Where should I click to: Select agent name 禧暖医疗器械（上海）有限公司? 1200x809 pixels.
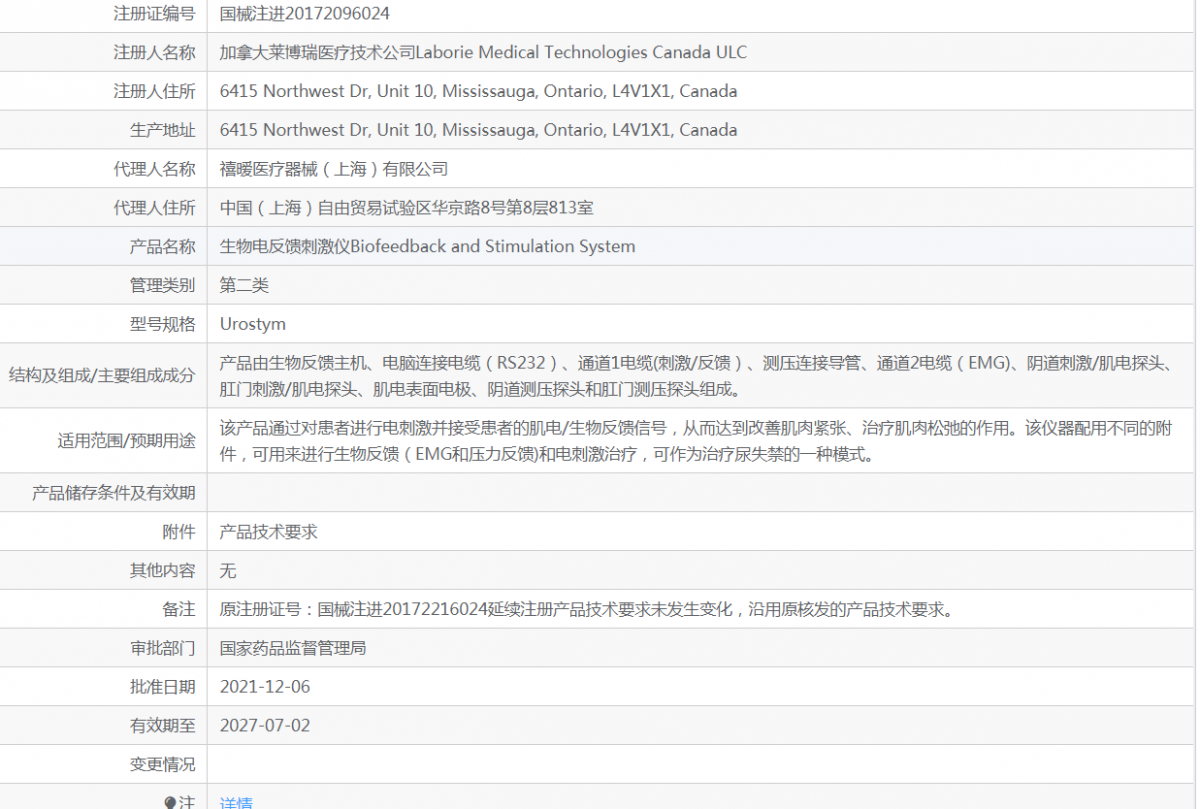[334, 169]
